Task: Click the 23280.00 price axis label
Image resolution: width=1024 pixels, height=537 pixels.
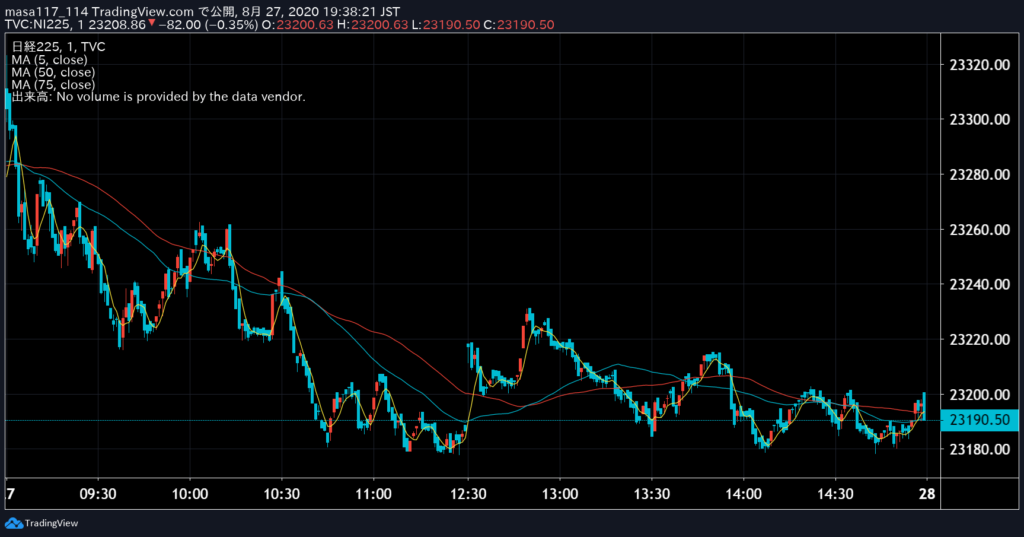Action: coord(980,174)
